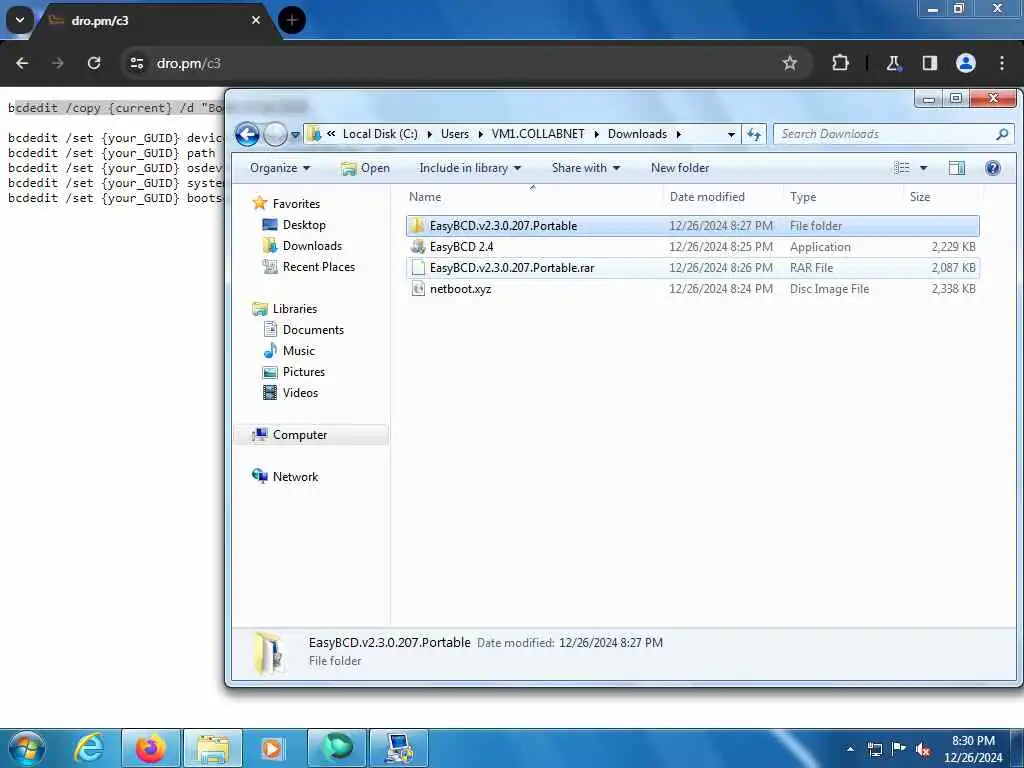Go back in Chrome browser

coord(22,63)
